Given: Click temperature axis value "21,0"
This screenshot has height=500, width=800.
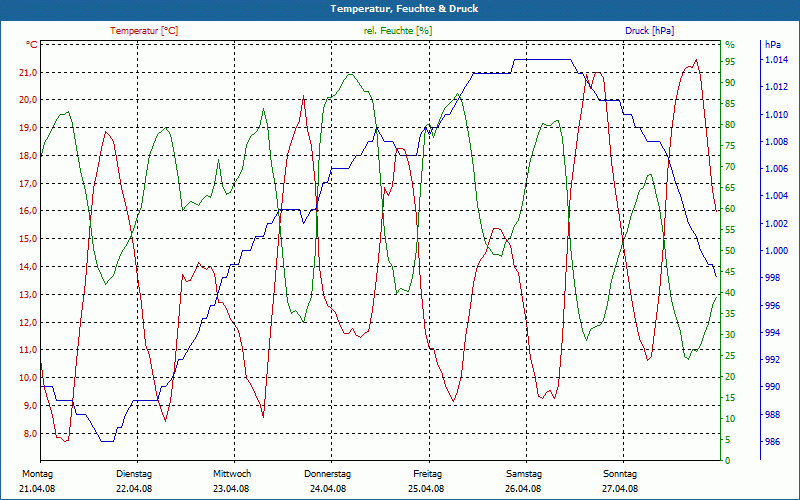Looking at the screenshot, I should pos(29,72).
